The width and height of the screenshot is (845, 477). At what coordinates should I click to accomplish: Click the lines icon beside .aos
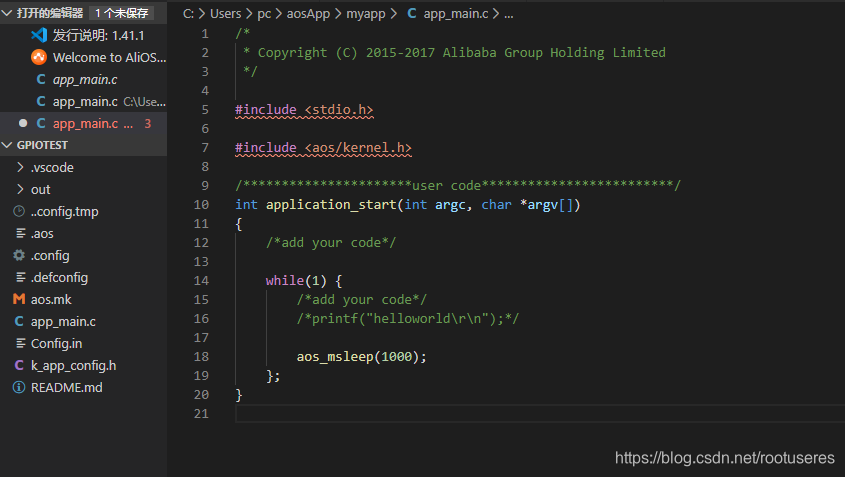coord(20,233)
